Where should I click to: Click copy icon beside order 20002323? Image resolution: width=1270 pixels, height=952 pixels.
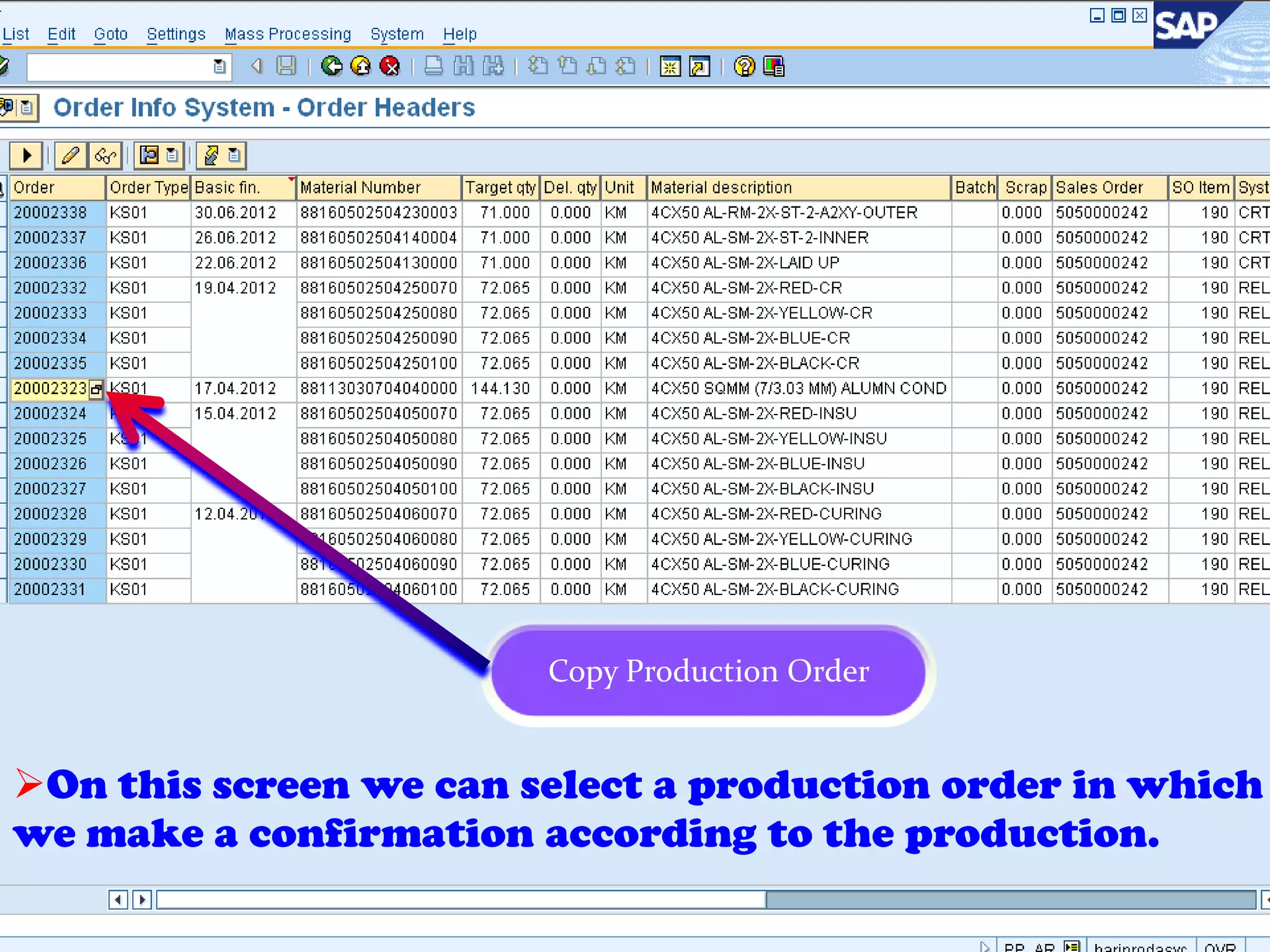pyautogui.click(x=95, y=389)
